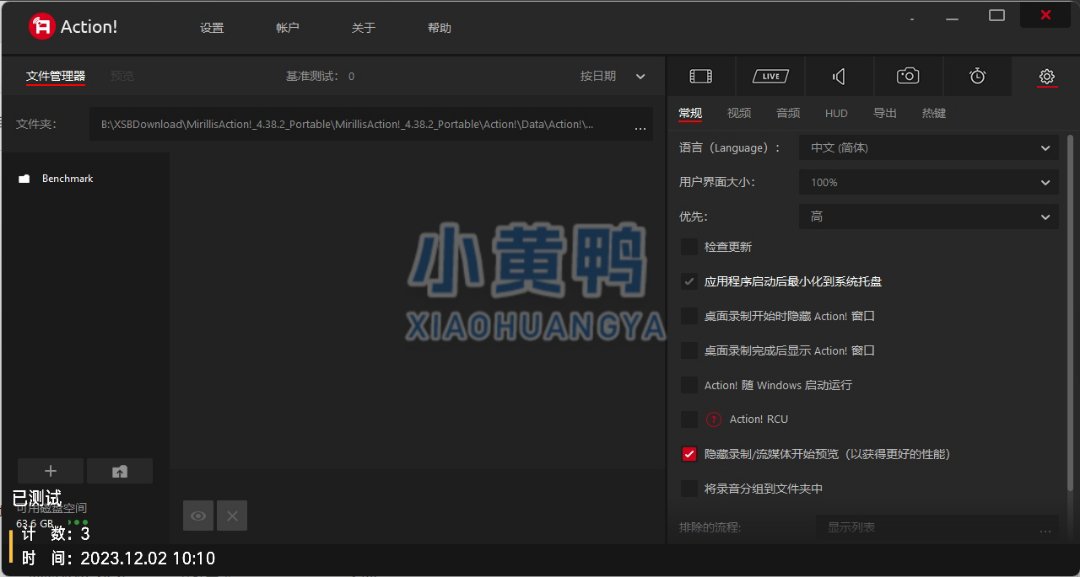The image size is (1080, 577).
Task: Toggle the 检查更新 checkbox
Action: pyautogui.click(x=689, y=247)
